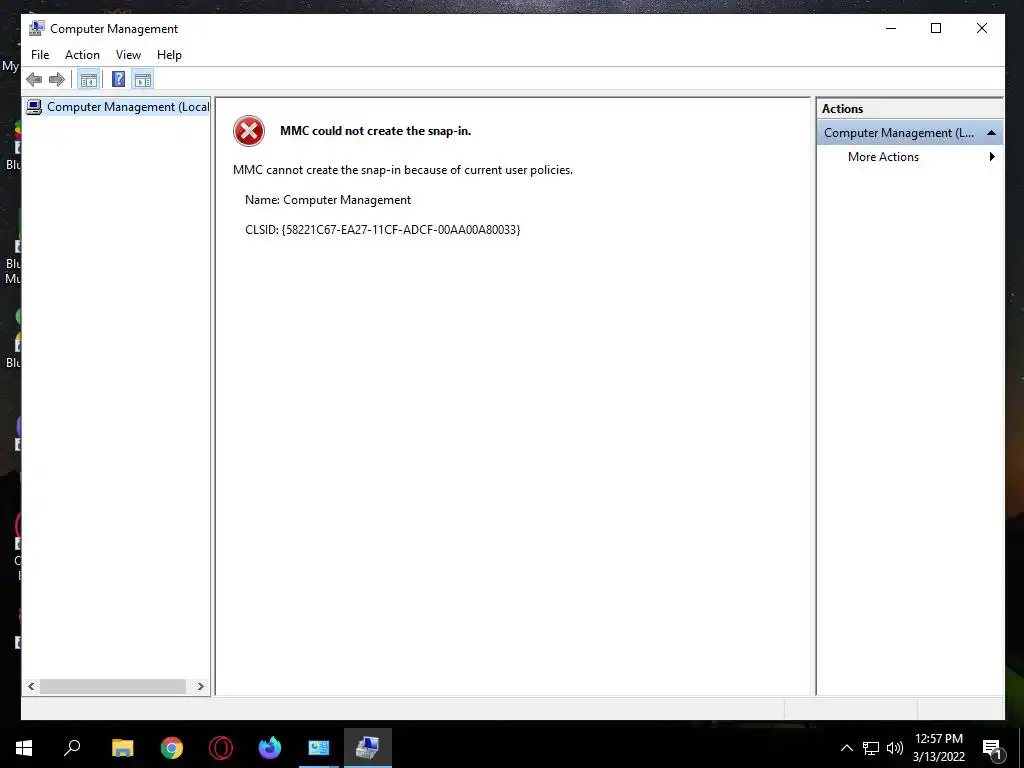Click the 'Name: Computer Management' line

(328, 200)
